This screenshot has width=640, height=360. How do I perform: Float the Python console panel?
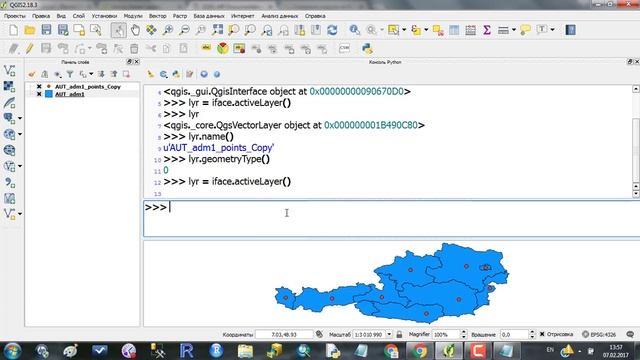pos(629,62)
